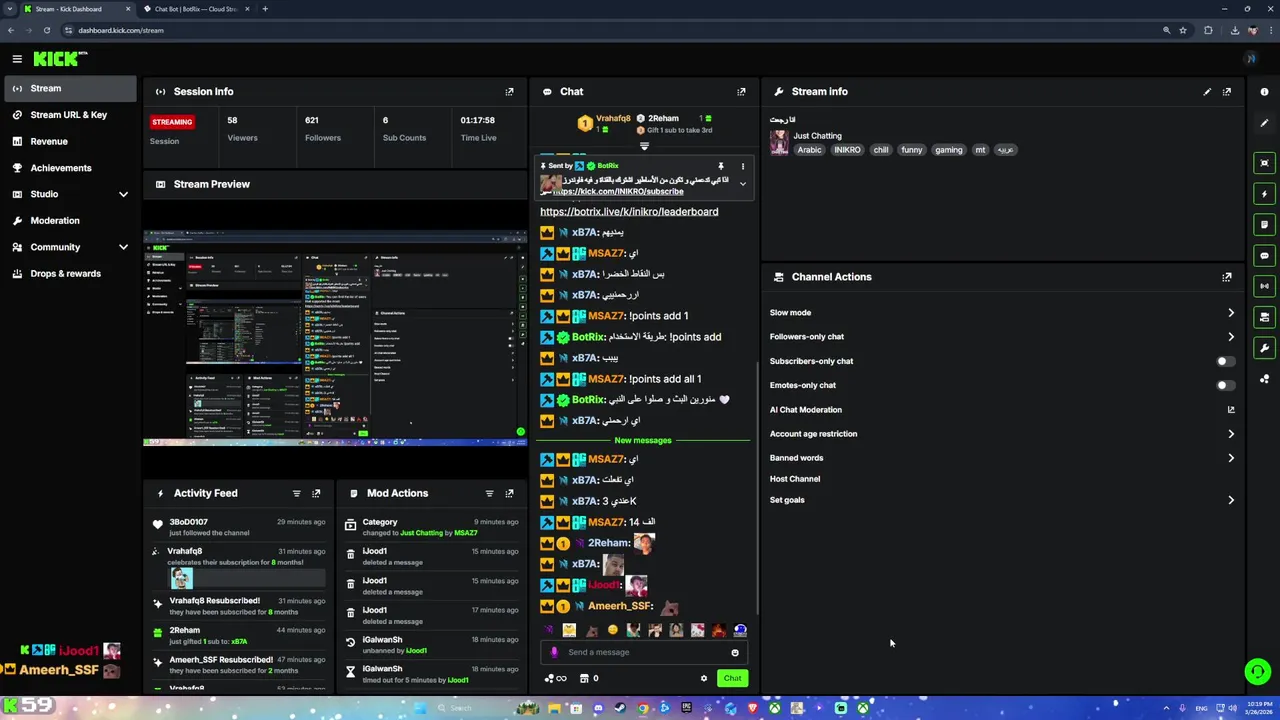Viewport: 1280px width, 720px height.
Task: Click Host Channel action
Action: click(795, 479)
